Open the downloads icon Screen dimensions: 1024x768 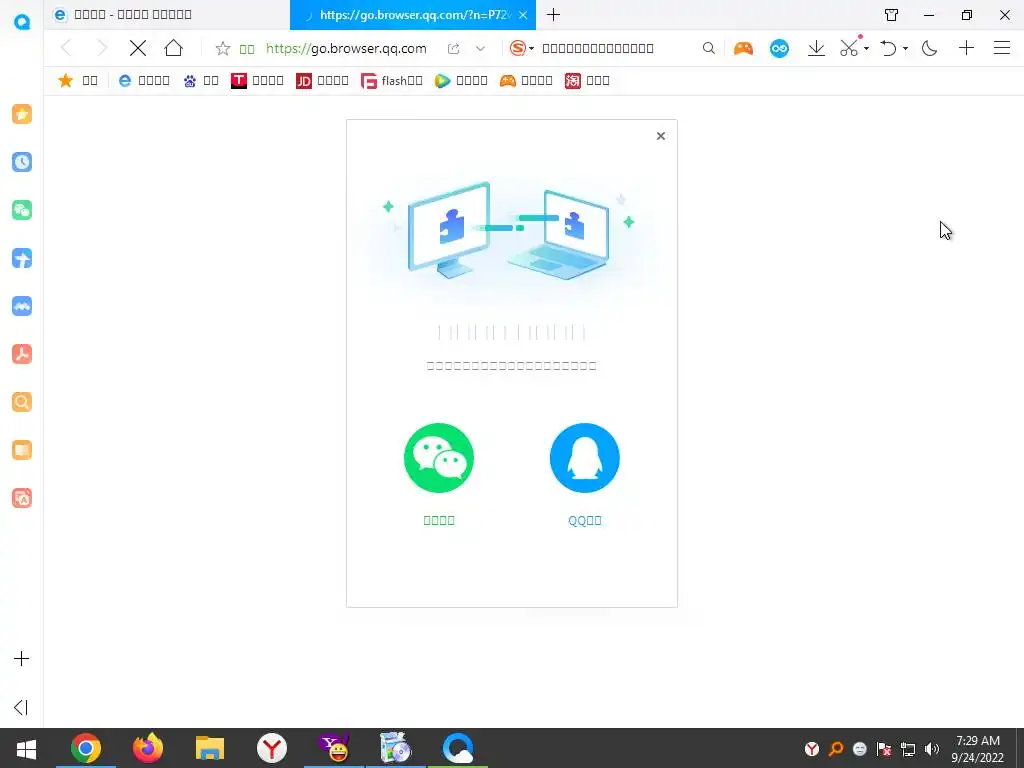tap(816, 48)
